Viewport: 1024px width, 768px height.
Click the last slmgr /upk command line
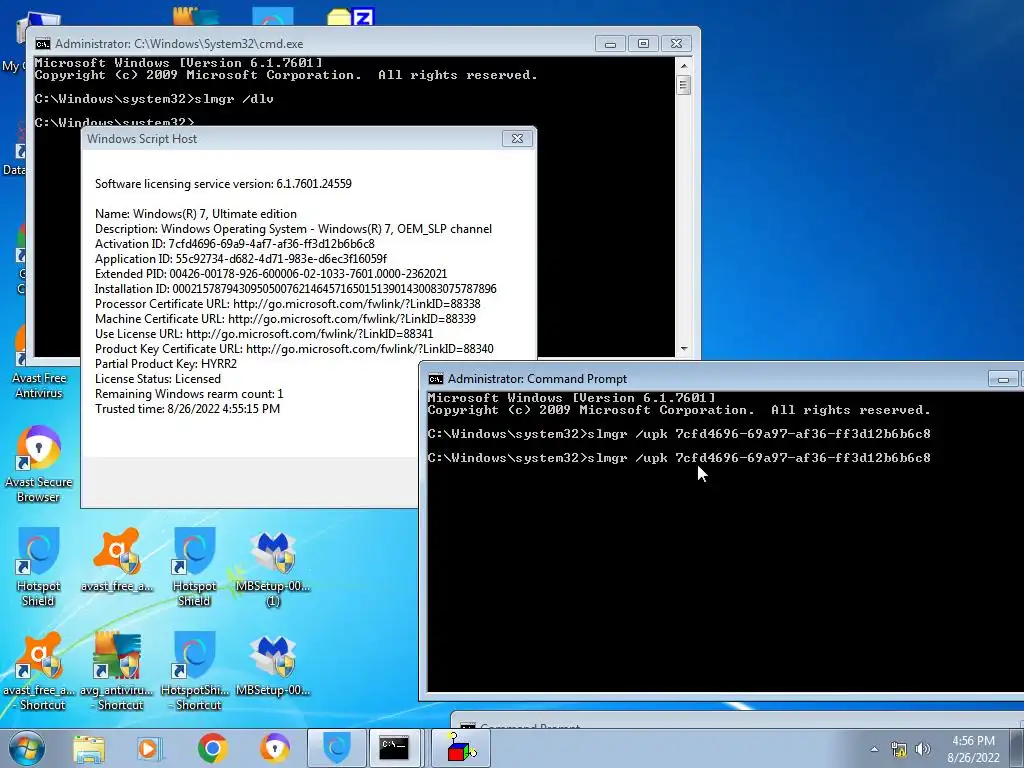tap(679, 458)
